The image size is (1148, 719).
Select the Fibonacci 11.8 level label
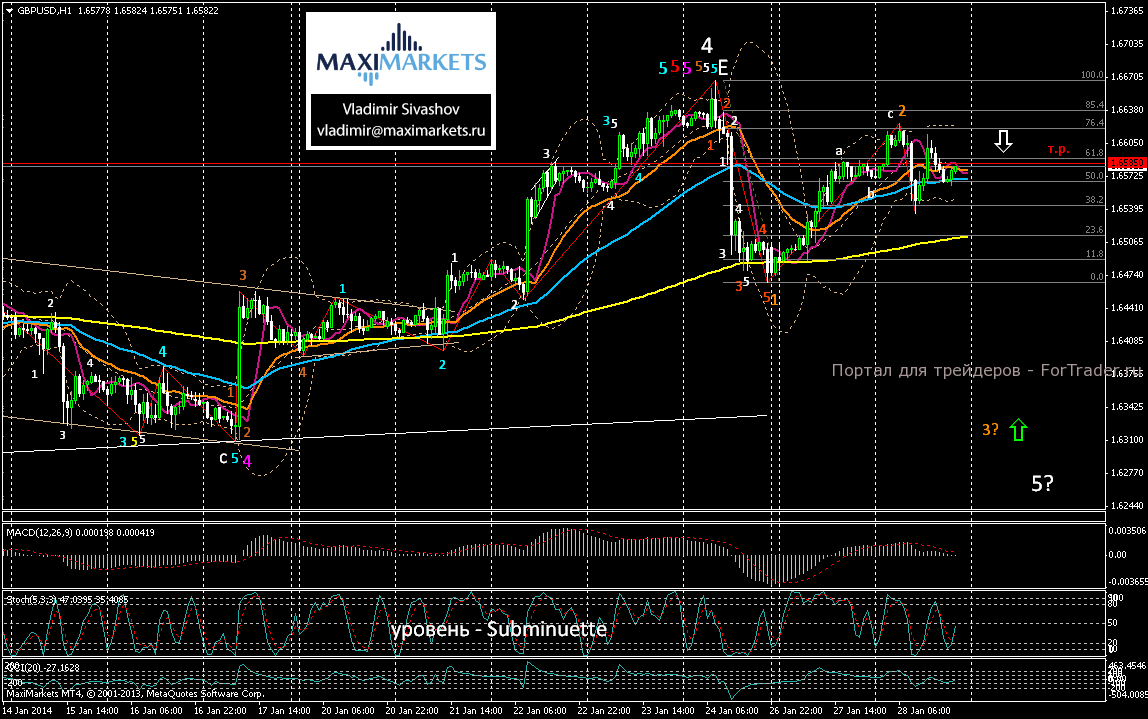tap(1095, 253)
